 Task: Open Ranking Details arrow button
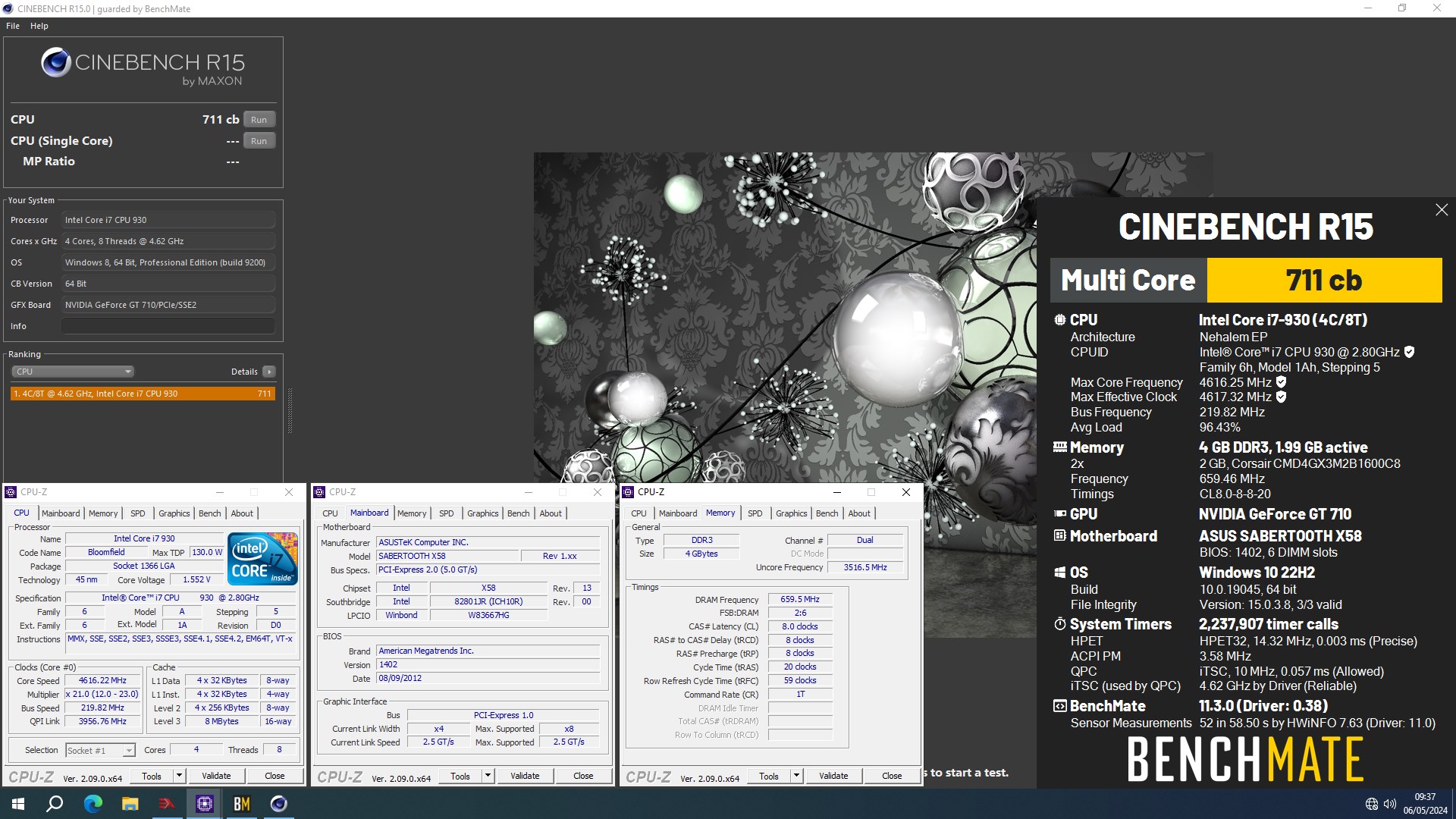coord(268,372)
